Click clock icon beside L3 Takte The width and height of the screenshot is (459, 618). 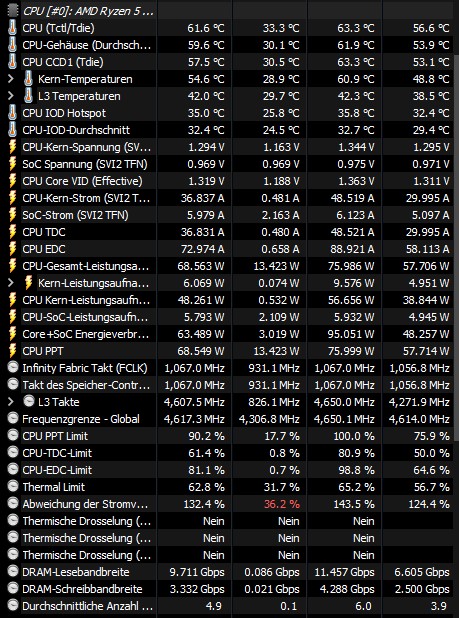pyautogui.click(x=28, y=402)
